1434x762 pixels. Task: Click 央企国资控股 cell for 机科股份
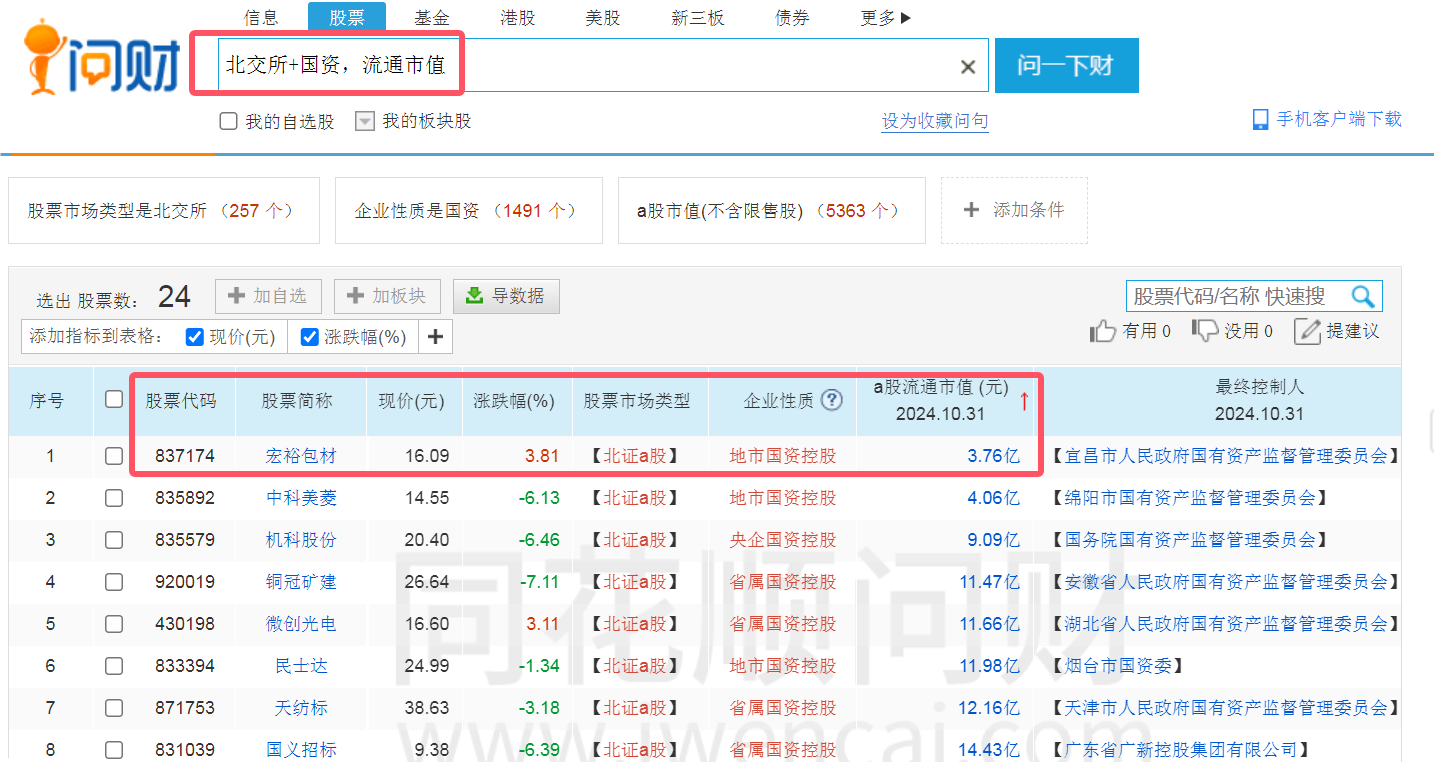tap(783, 540)
